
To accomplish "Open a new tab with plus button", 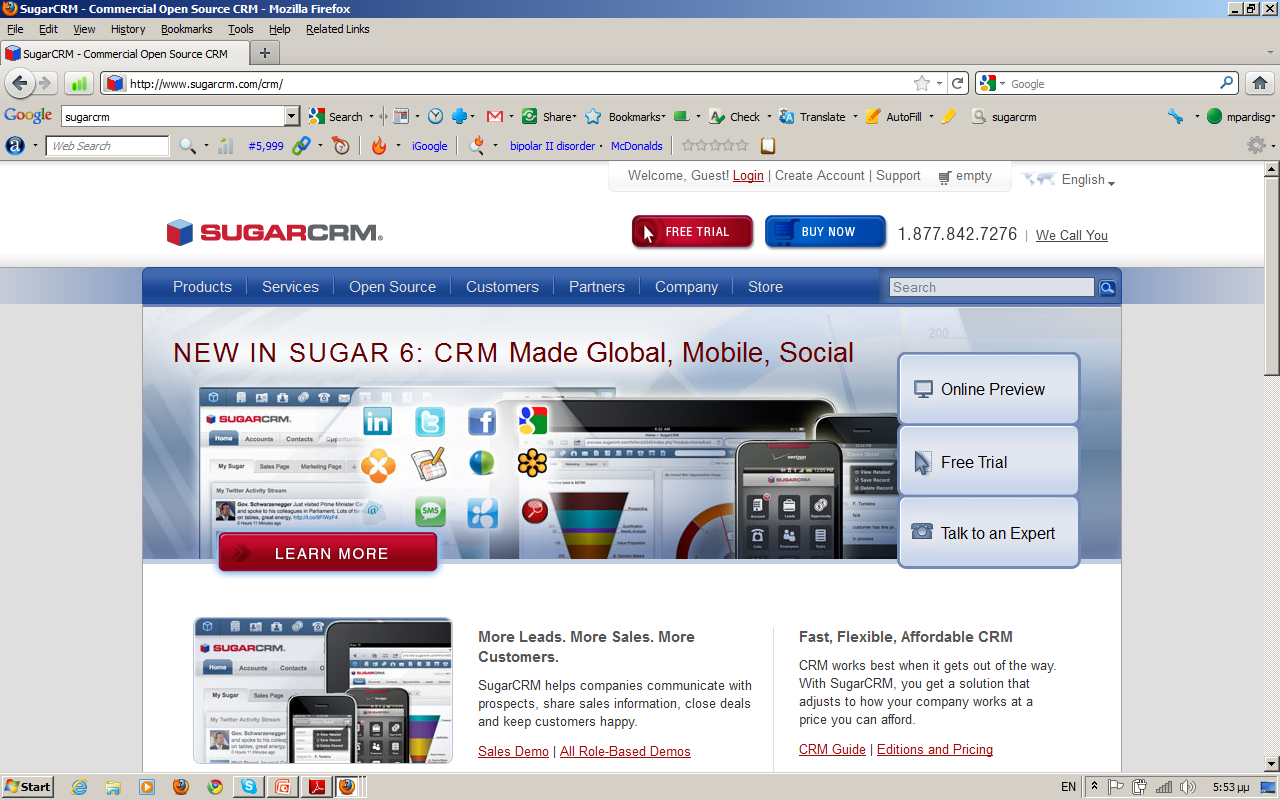I will tap(265, 54).
